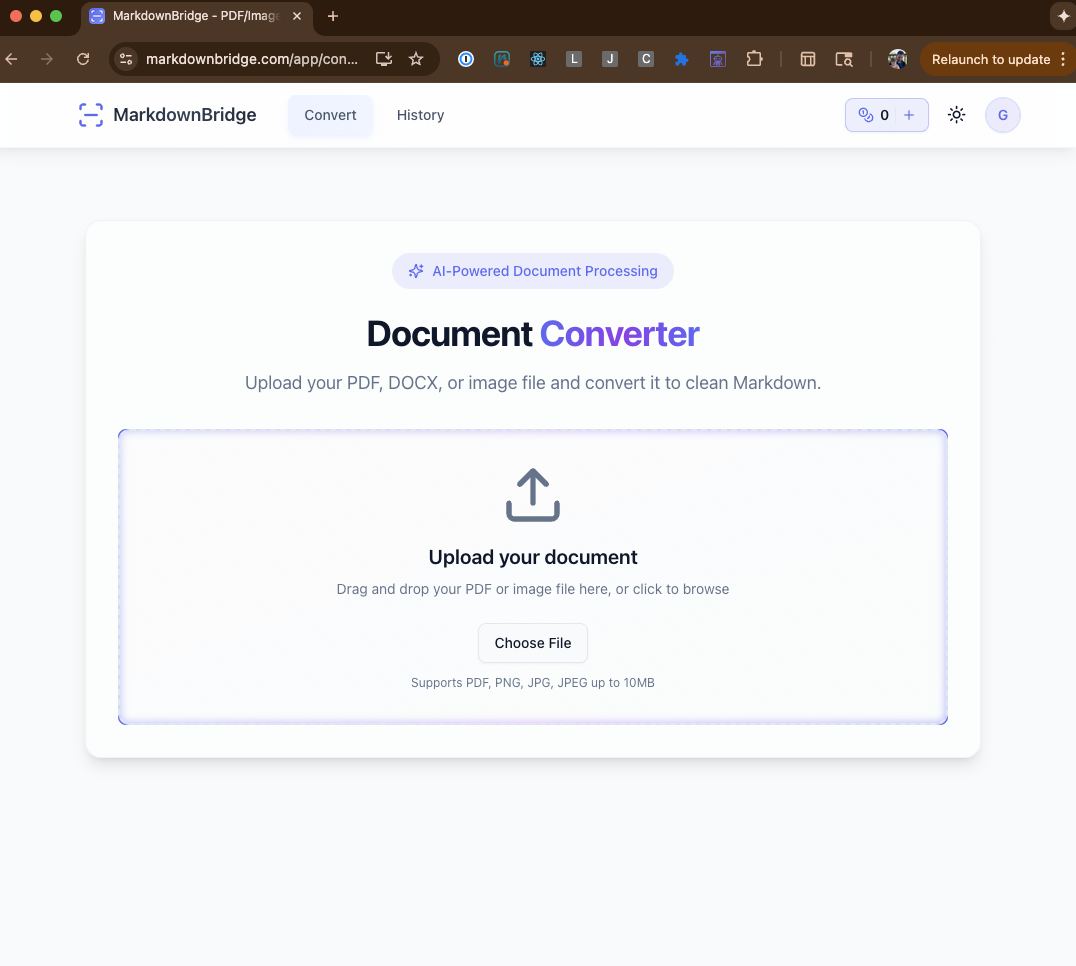Reload the page
The height and width of the screenshot is (966, 1076).
pyautogui.click(x=83, y=60)
